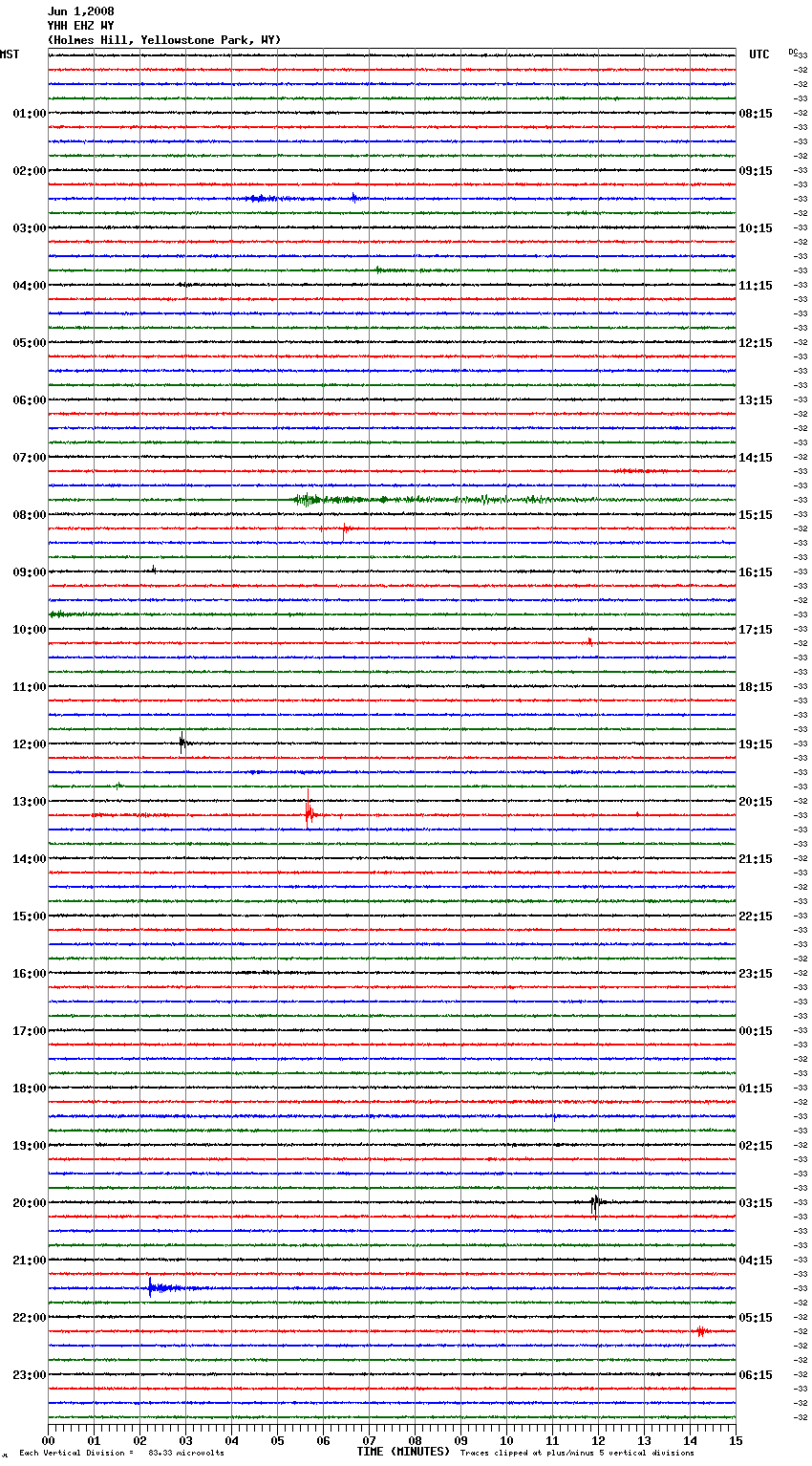Click the large red spike after 13:00
This screenshot has width=812, height=1466.
[x=309, y=810]
